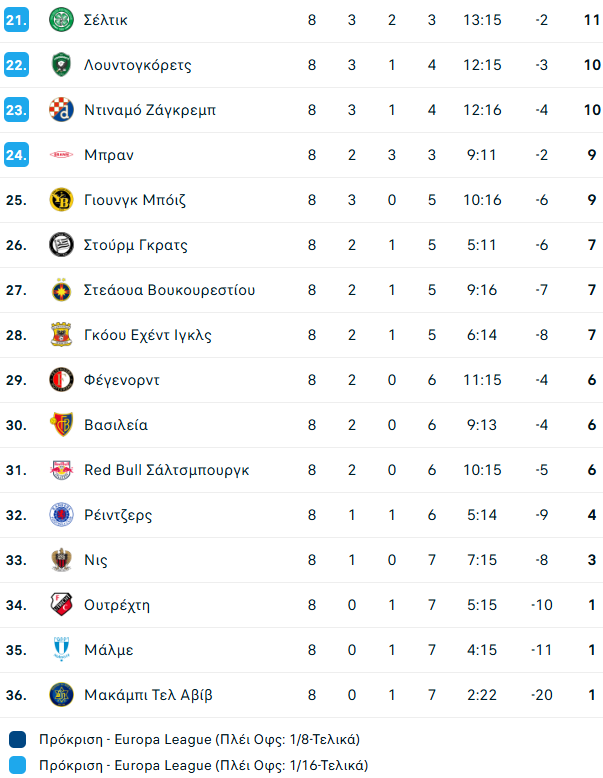Click the Celtic club crest icon
The image size is (603, 778).
coord(61,20)
